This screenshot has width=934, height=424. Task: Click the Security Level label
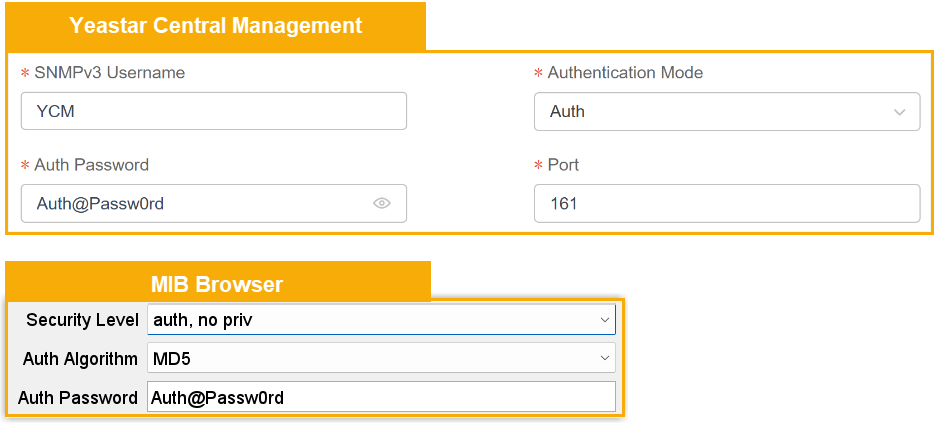click(x=82, y=320)
